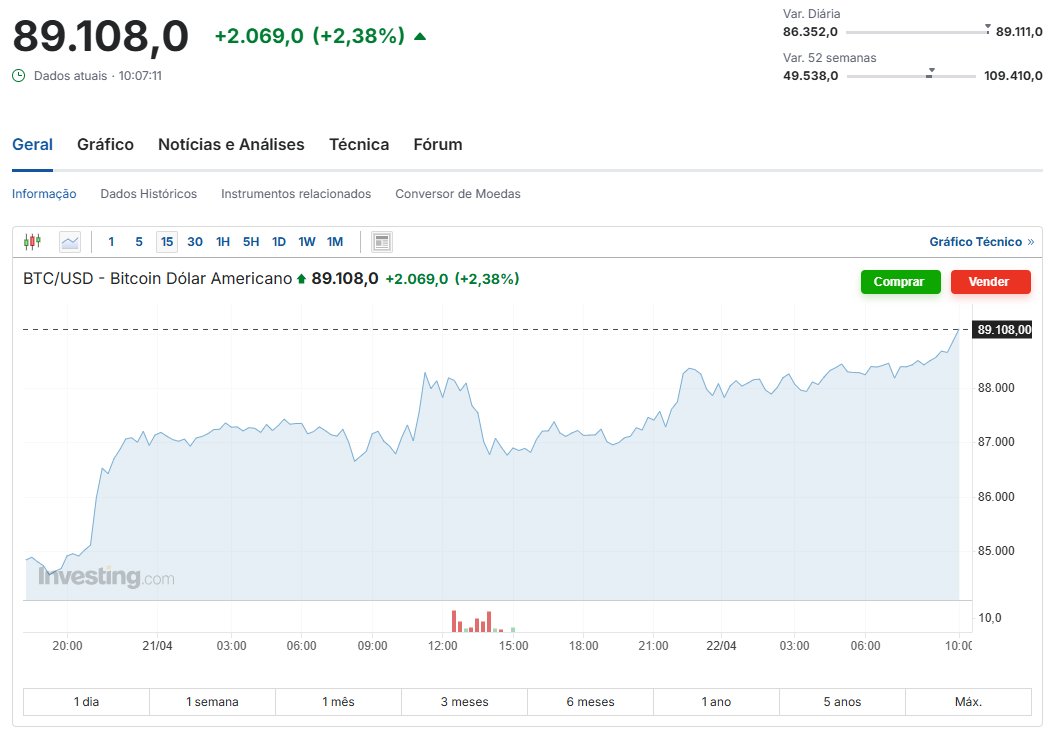Viewport: 1054px width, 741px height.
Task: Open the Técnica tab
Action: pos(359,145)
